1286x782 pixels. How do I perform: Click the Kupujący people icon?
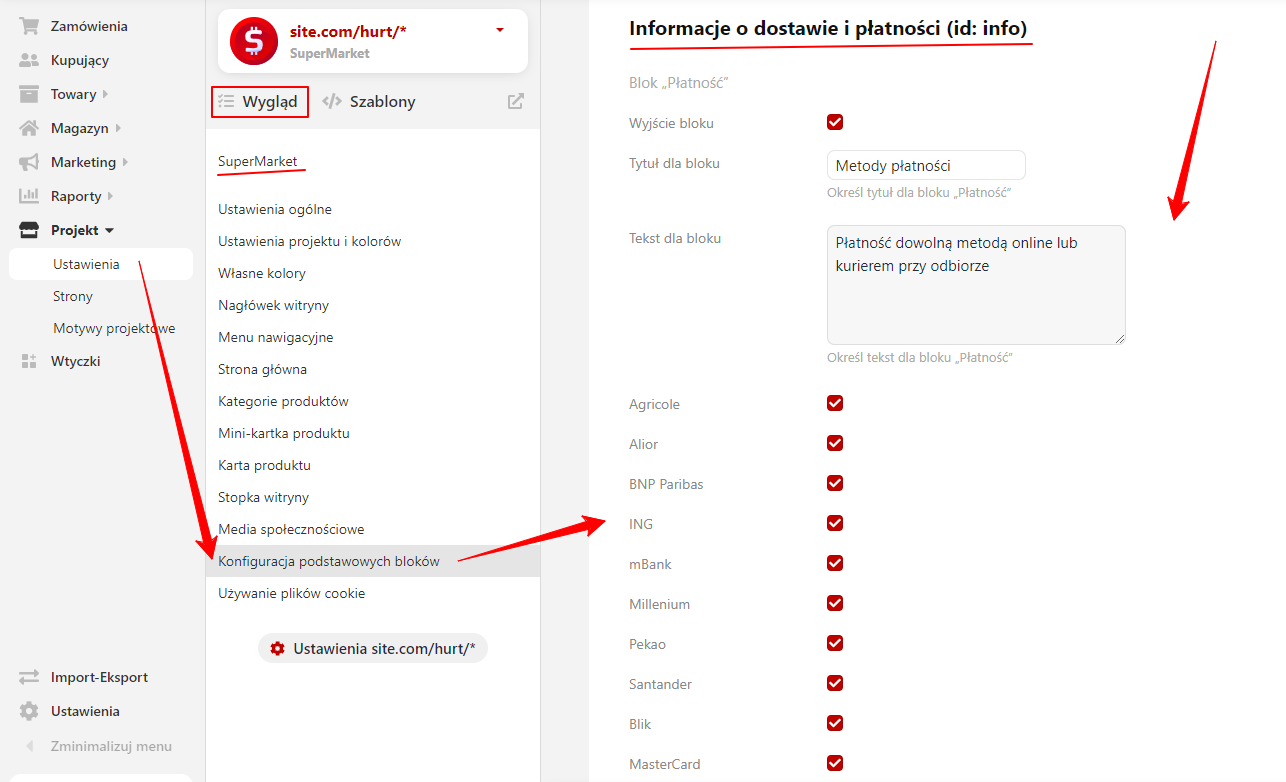click(x=29, y=60)
